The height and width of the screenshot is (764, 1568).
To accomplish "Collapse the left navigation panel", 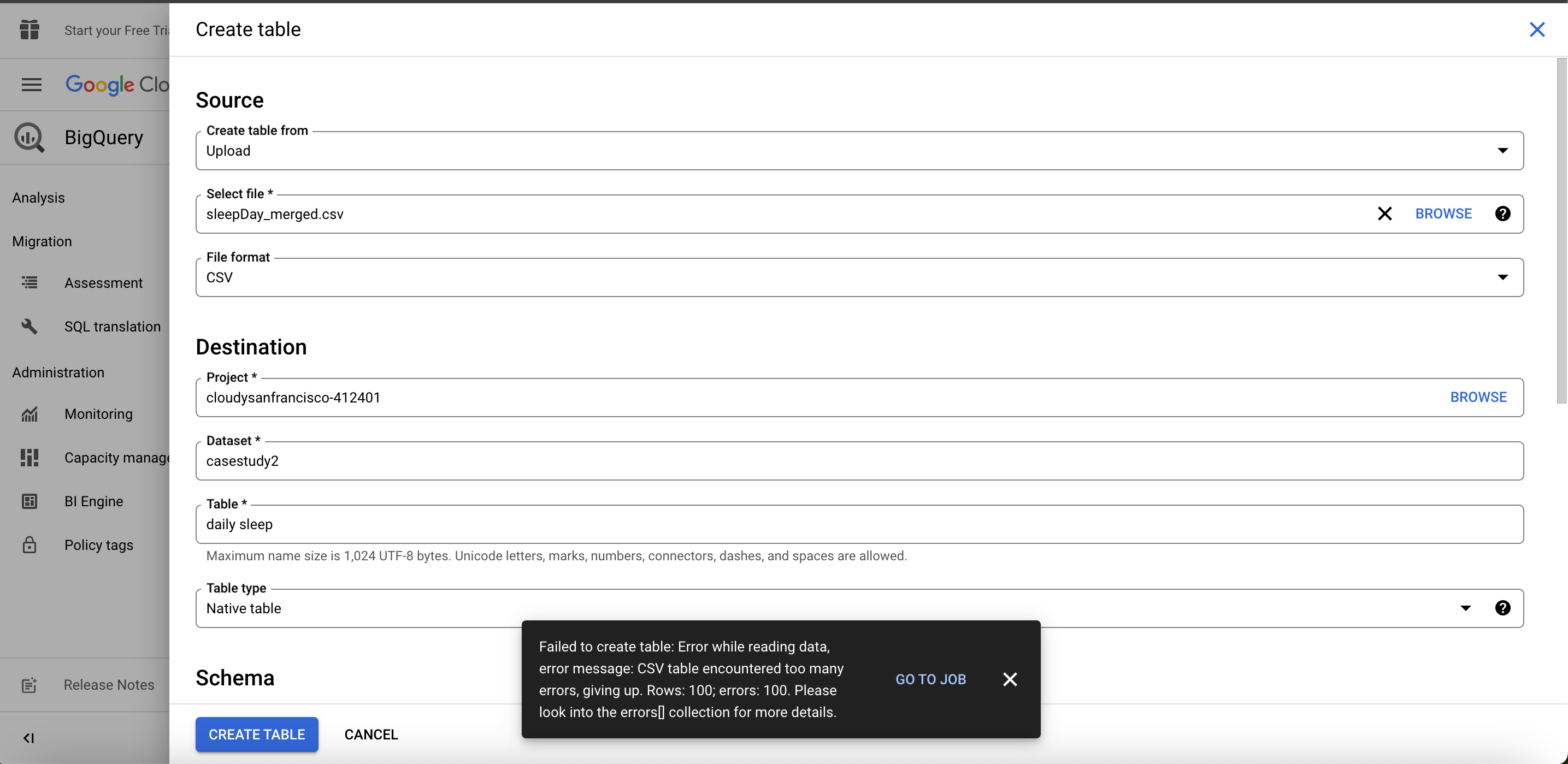I will [x=28, y=738].
